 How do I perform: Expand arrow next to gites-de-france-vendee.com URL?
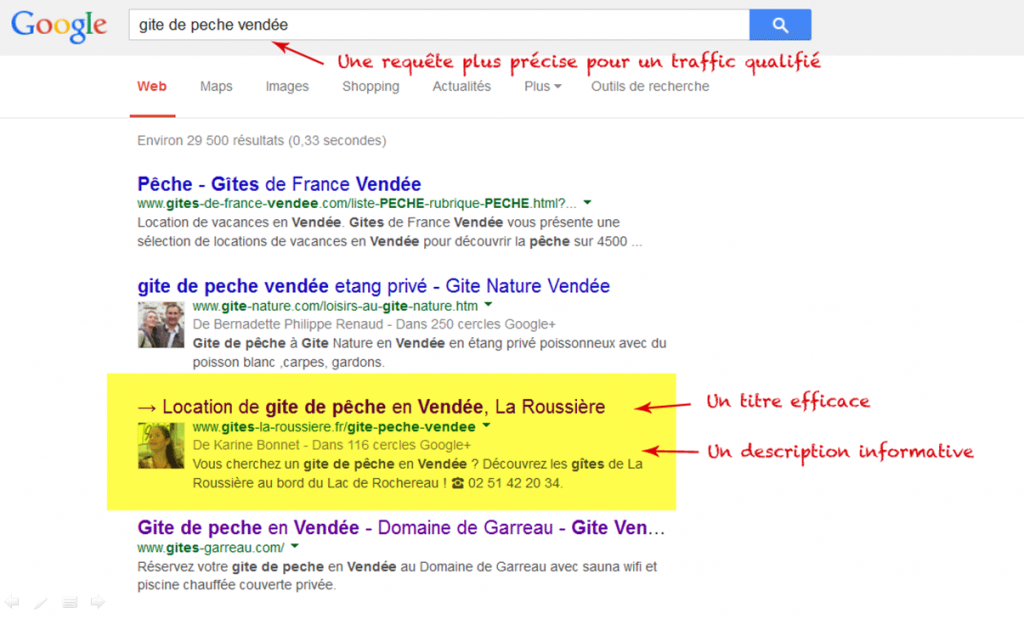point(587,203)
